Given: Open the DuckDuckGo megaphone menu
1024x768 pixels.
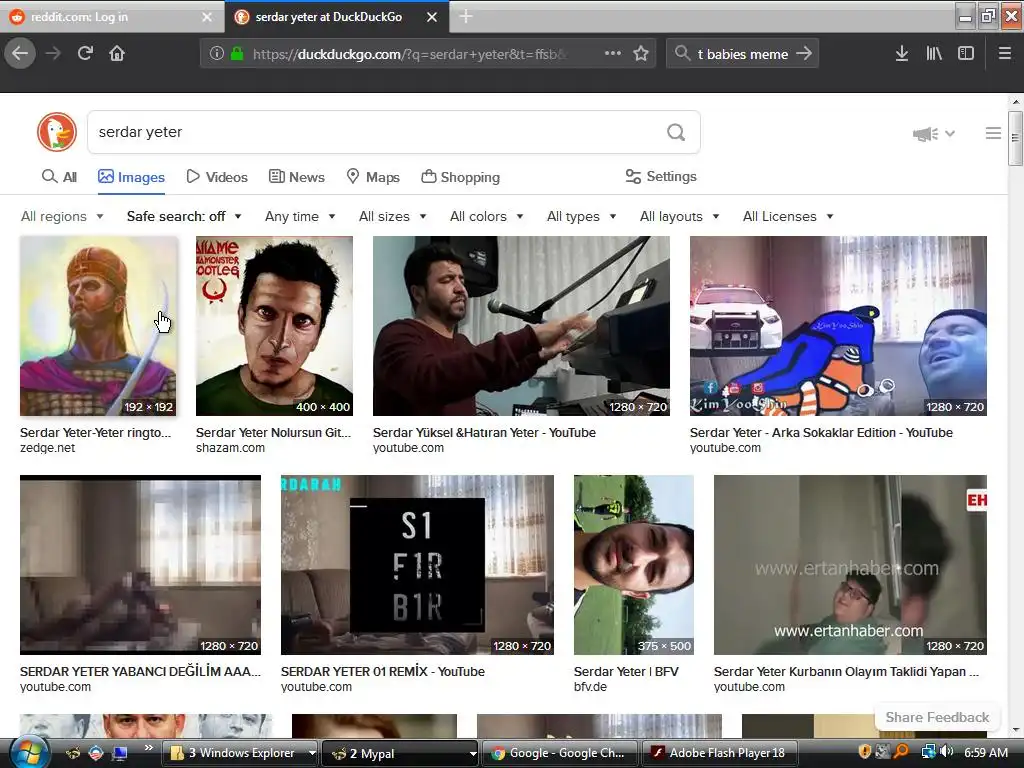Looking at the screenshot, I should click(934, 134).
